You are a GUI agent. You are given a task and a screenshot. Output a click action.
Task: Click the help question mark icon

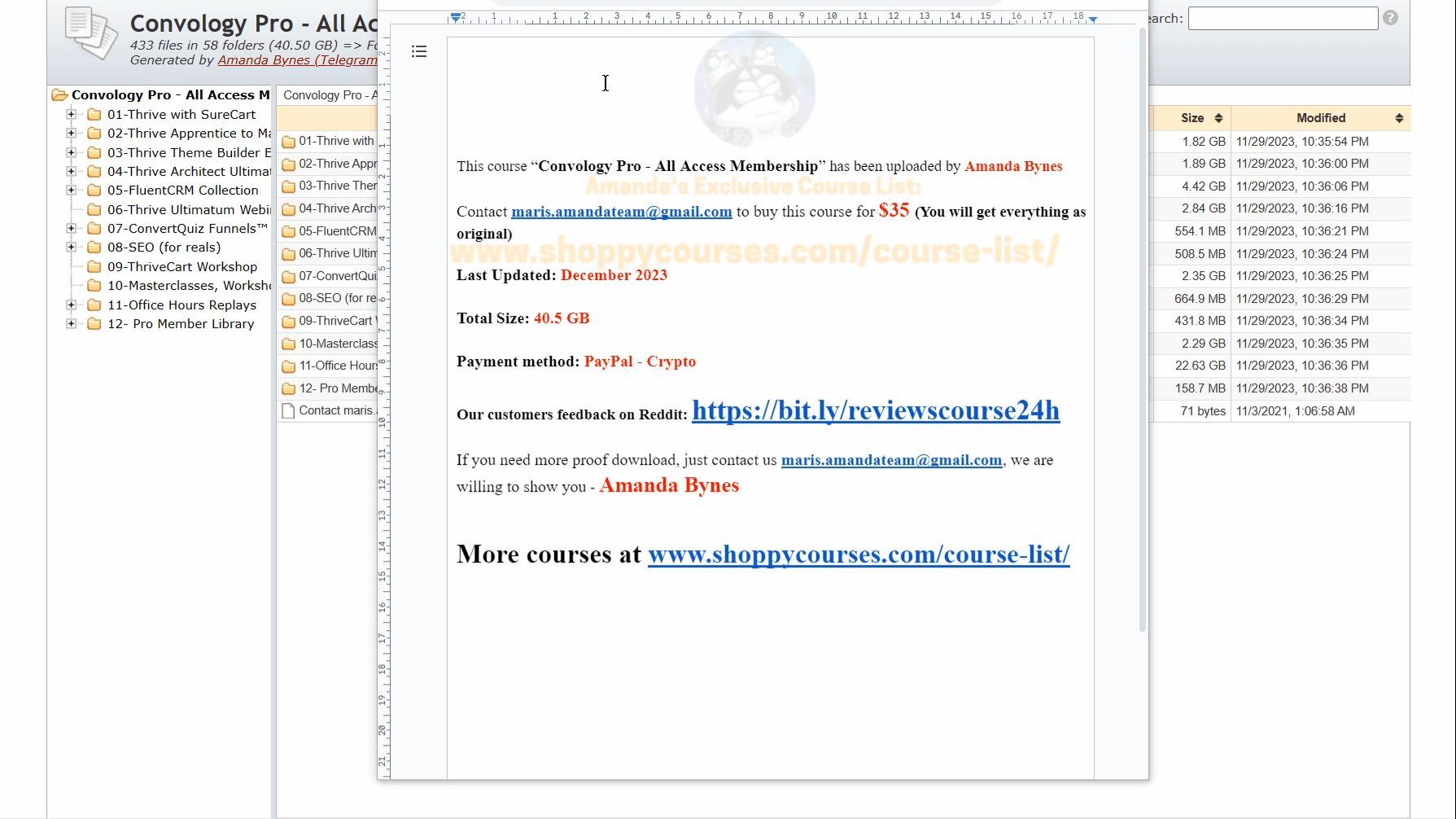(1390, 18)
